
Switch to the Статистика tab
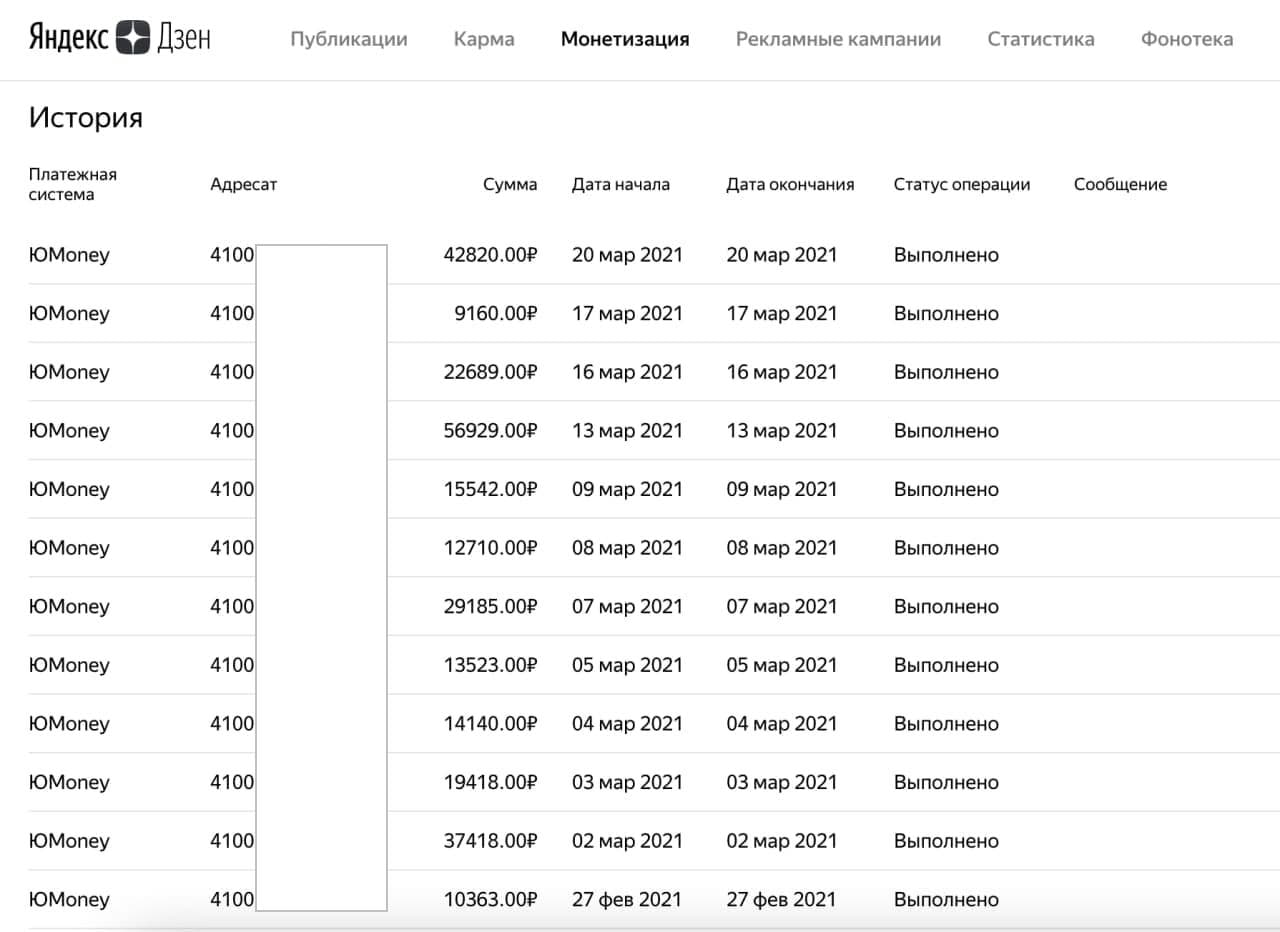tap(1041, 39)
